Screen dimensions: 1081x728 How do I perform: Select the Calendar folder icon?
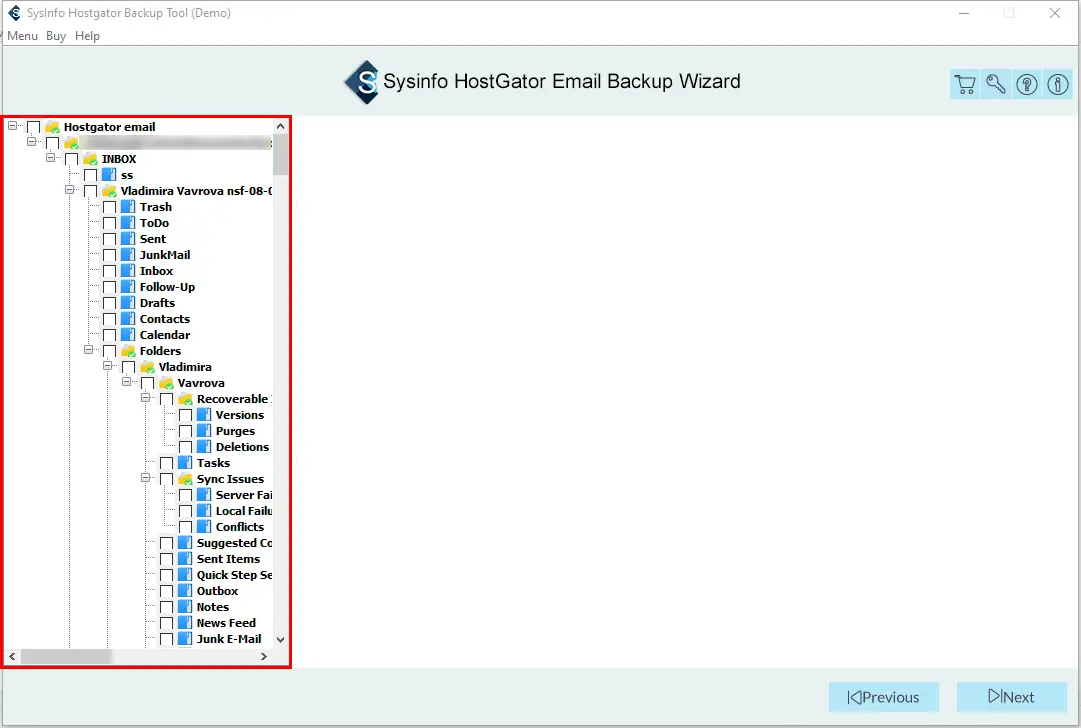(x=128, y=335)
